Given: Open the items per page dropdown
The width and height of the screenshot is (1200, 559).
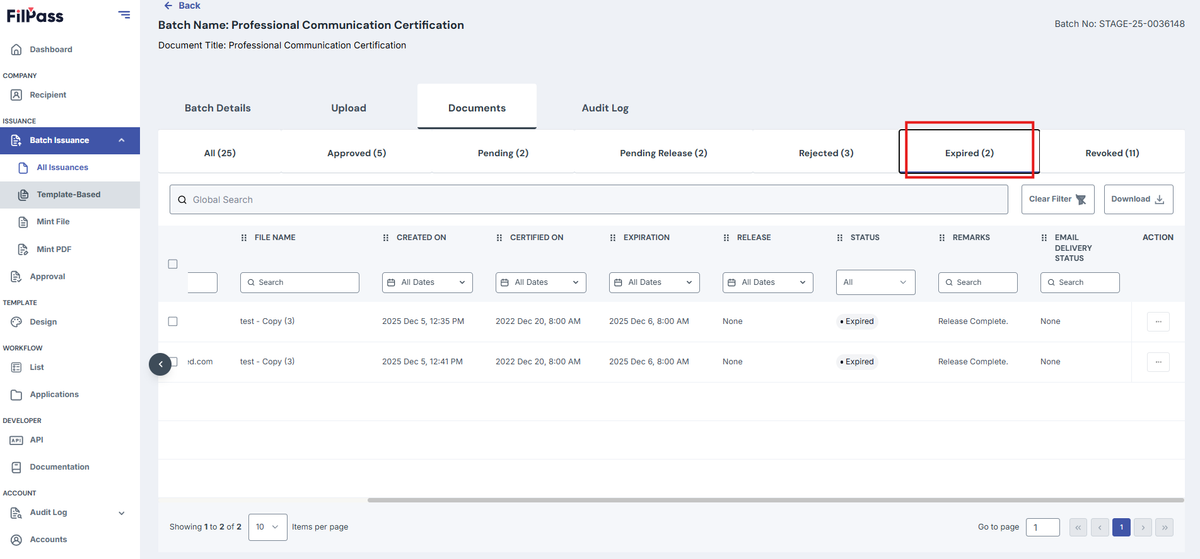Looking at the screenshot, I should tap(268, 527).
